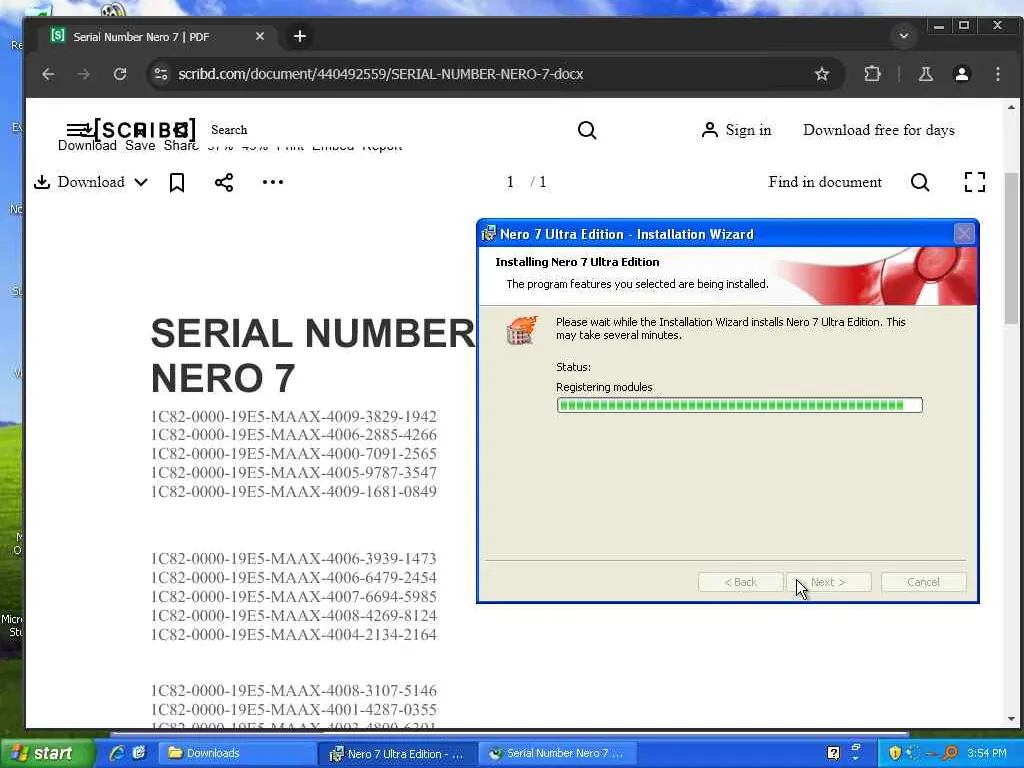The height and width of the screenshot is (768, 1024).
Task: Click the Scribd page vertical scrollbar
Action: (x=1011, y=248)
